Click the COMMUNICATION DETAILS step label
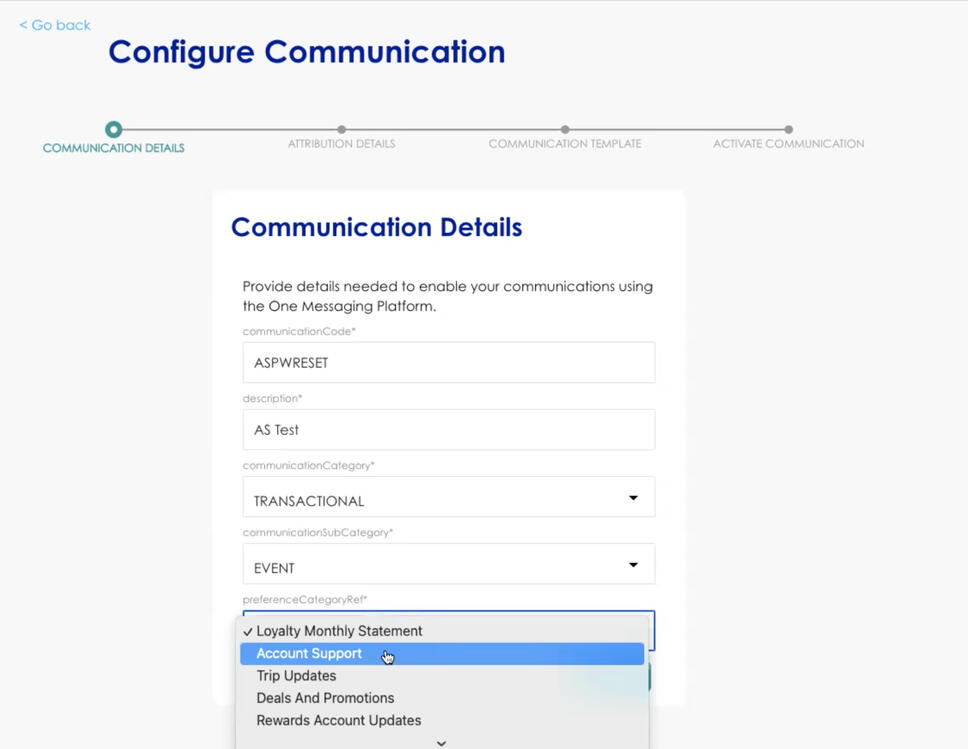Screen dimensions: 968x749 tap(113, 148)
